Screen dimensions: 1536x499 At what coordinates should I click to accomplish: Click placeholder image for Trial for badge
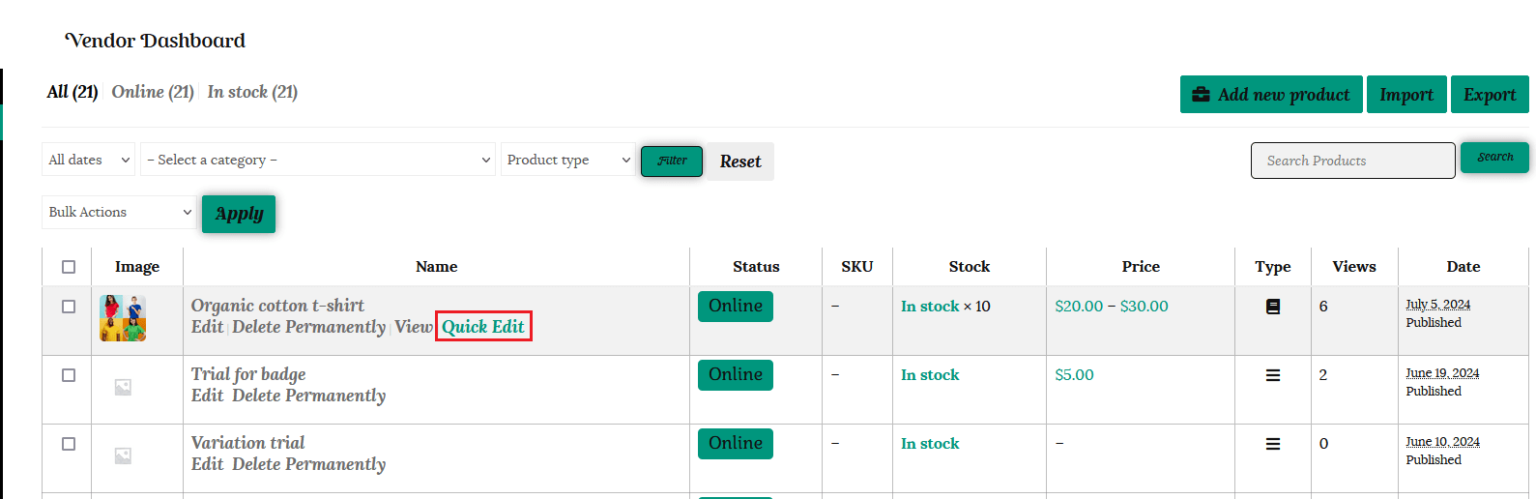[122, 387]
